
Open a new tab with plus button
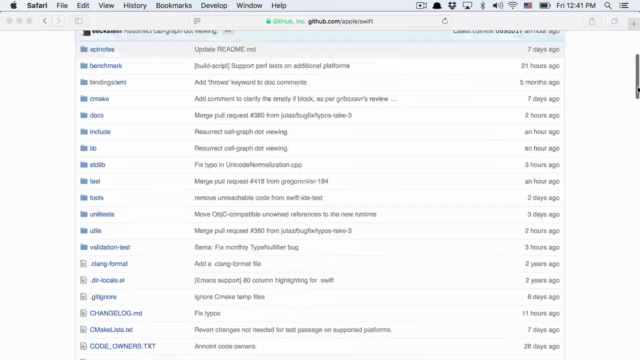[x=633, y=24]
